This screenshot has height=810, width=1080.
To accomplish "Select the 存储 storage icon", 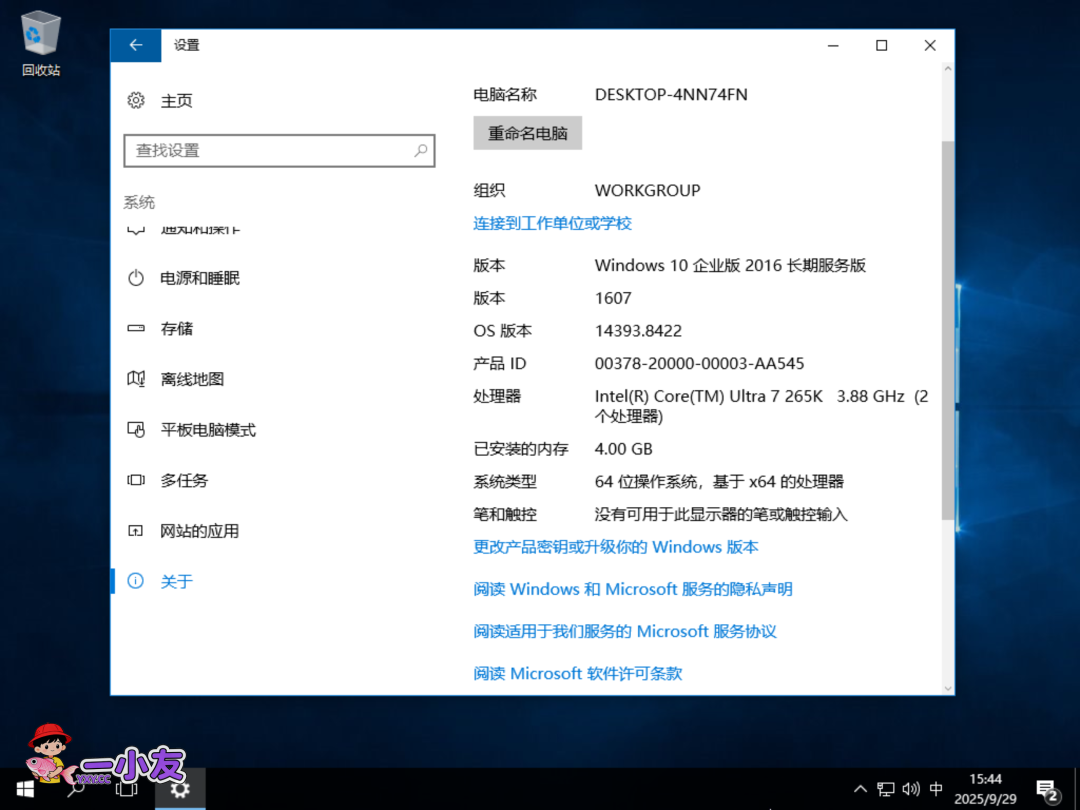I will (136, 328).
